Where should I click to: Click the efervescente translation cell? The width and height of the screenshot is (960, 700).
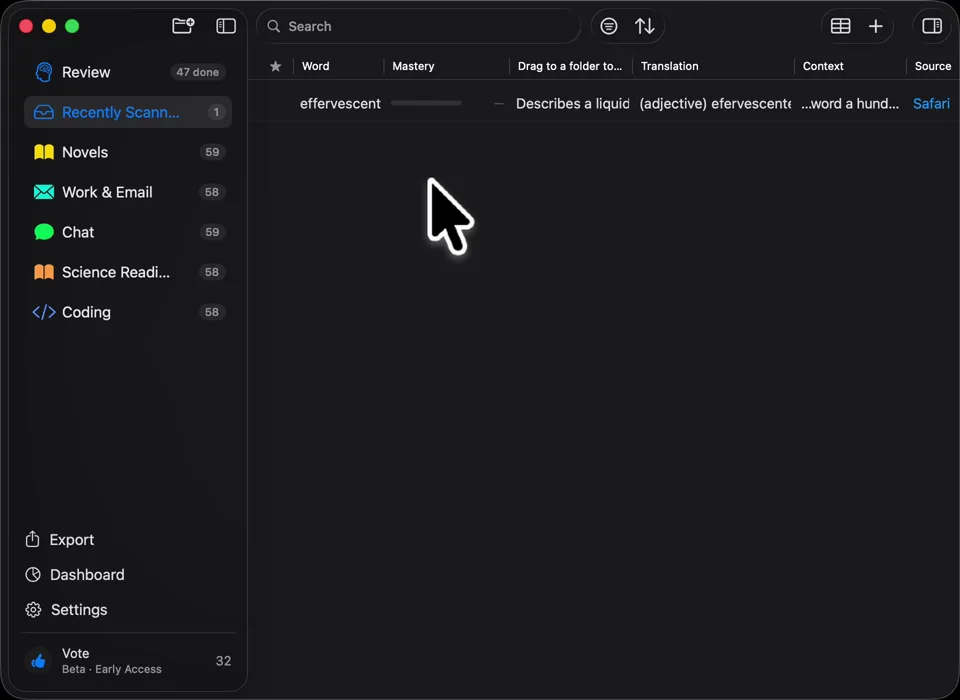click(715, 103)
